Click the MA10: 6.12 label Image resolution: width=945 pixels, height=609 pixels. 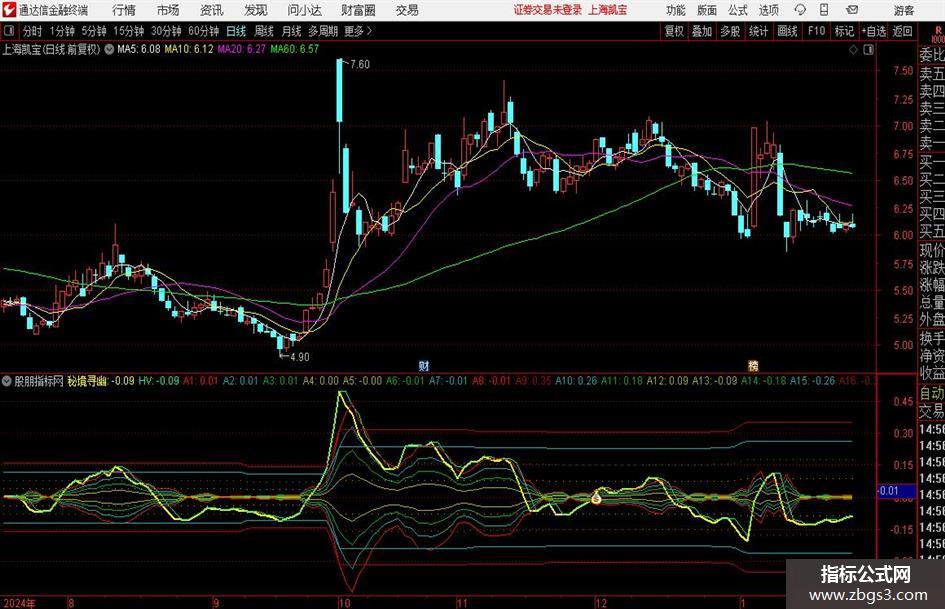(x=189, y=49)
